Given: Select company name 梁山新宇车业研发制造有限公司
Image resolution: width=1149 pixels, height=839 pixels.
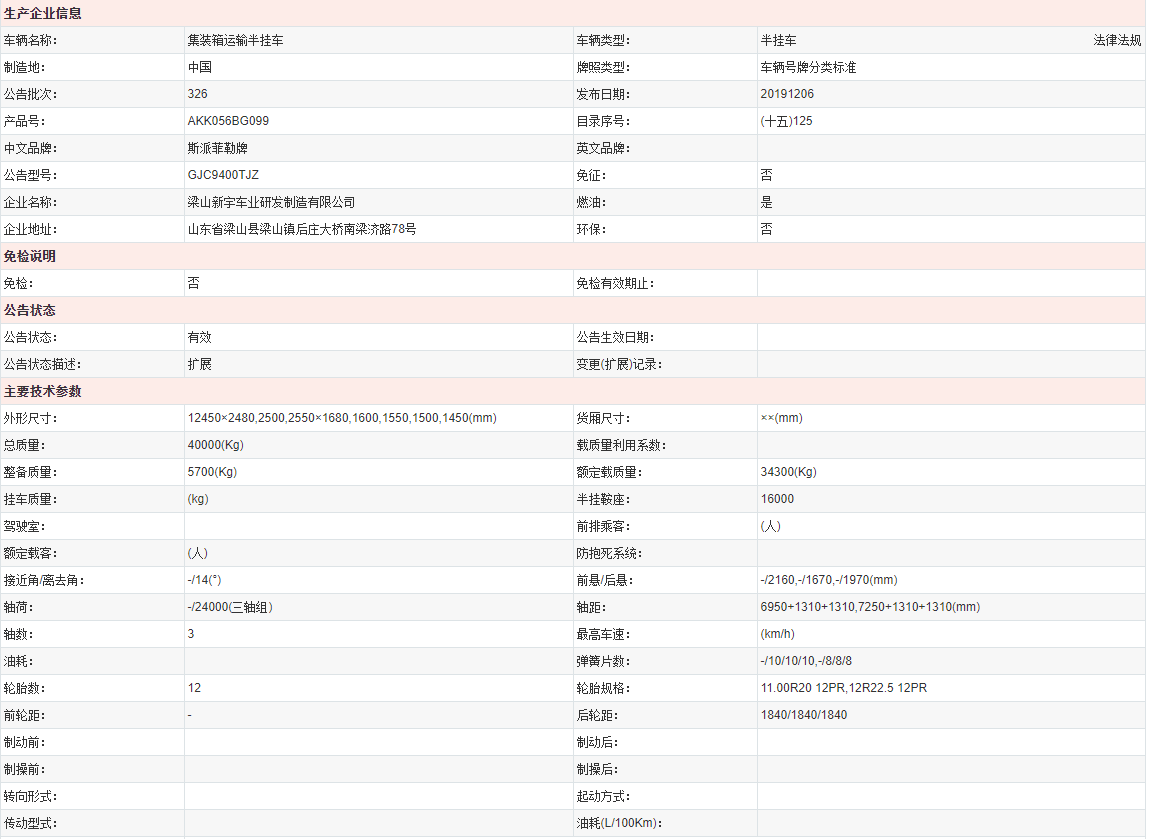Looking at the screenshot, I should click(271, 202).
